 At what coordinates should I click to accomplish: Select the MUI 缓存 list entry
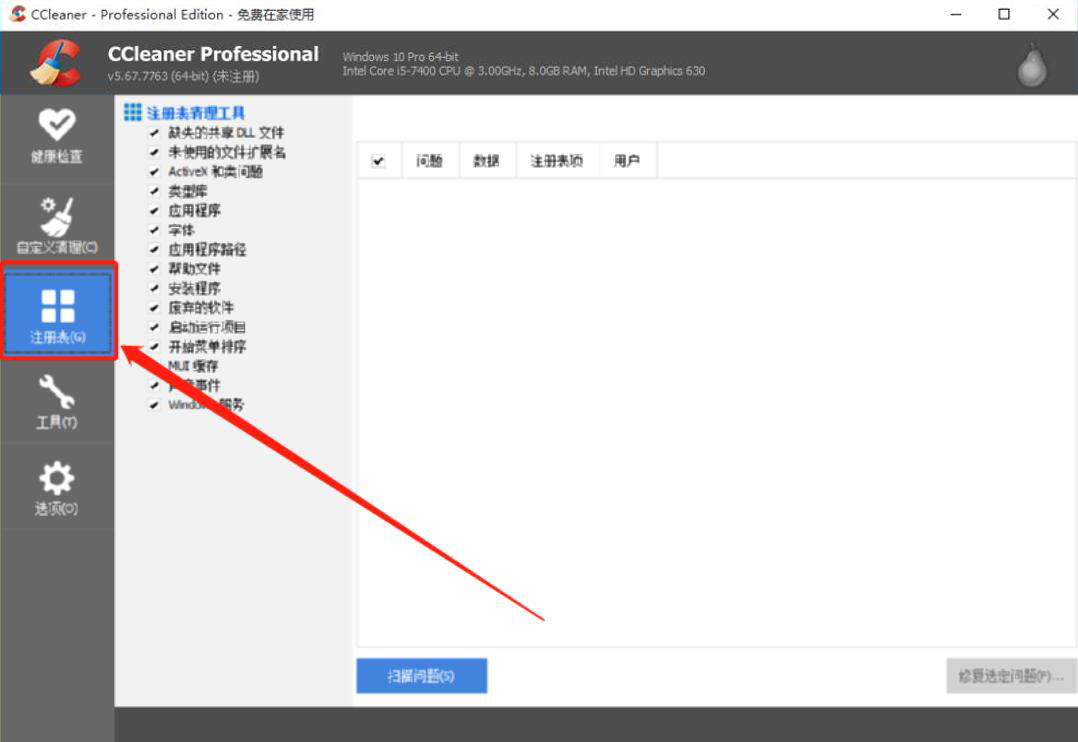click(x=193, y=366)
